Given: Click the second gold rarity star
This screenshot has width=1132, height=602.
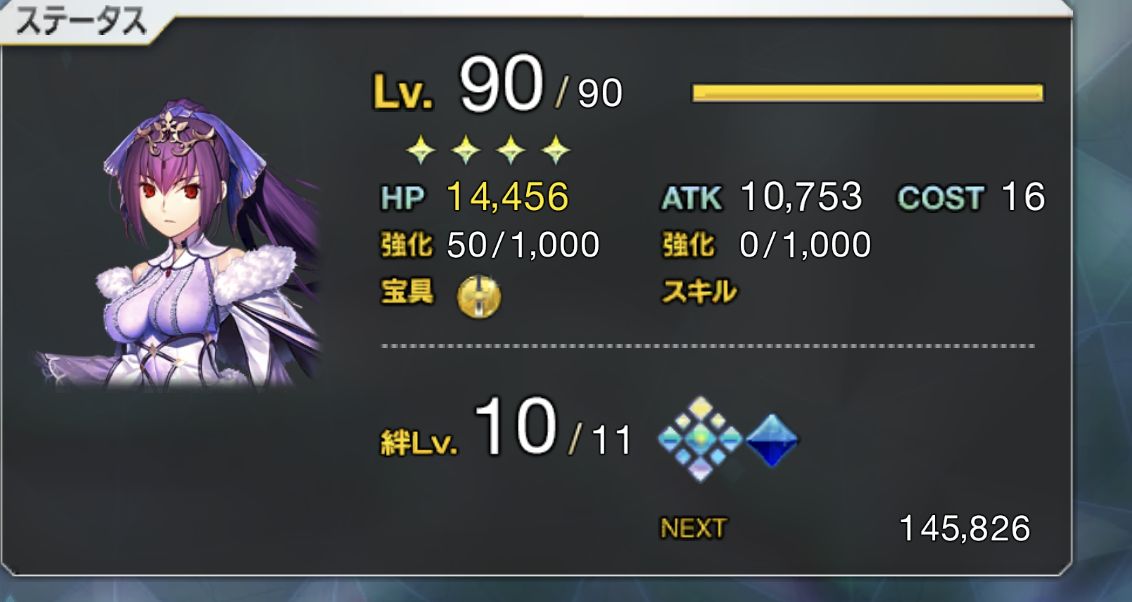Looking at the screenshot, I should 466,150.
